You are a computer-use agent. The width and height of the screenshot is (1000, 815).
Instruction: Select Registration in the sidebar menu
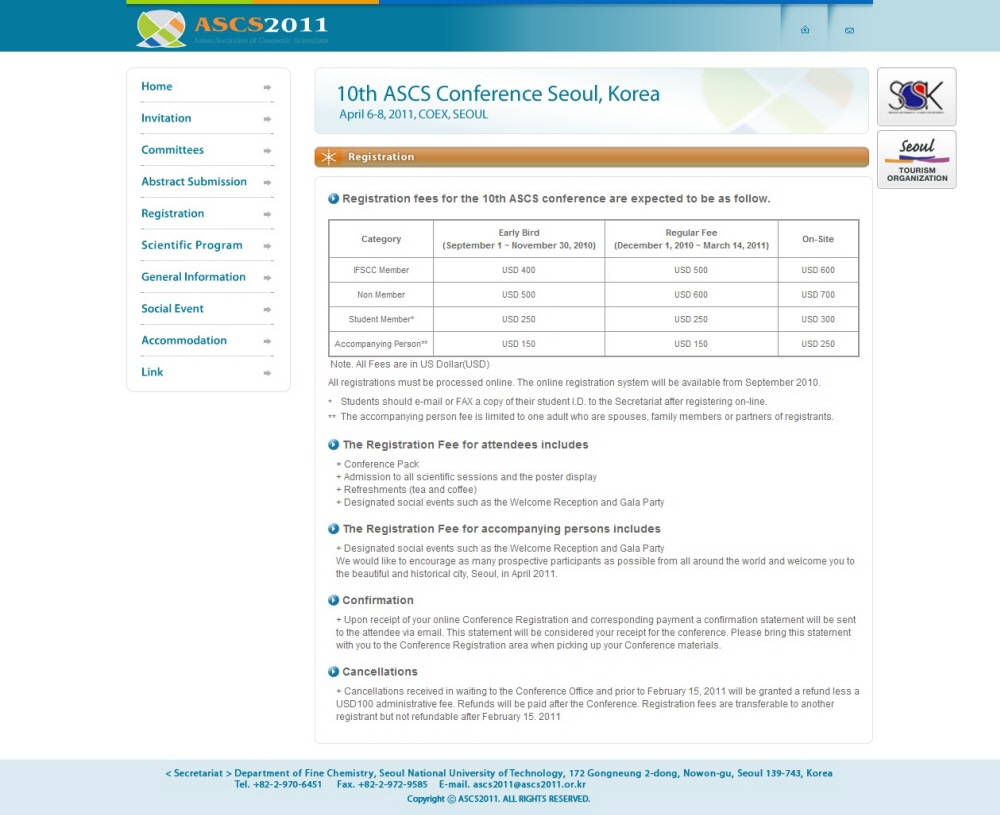click(x=172, y=214)
